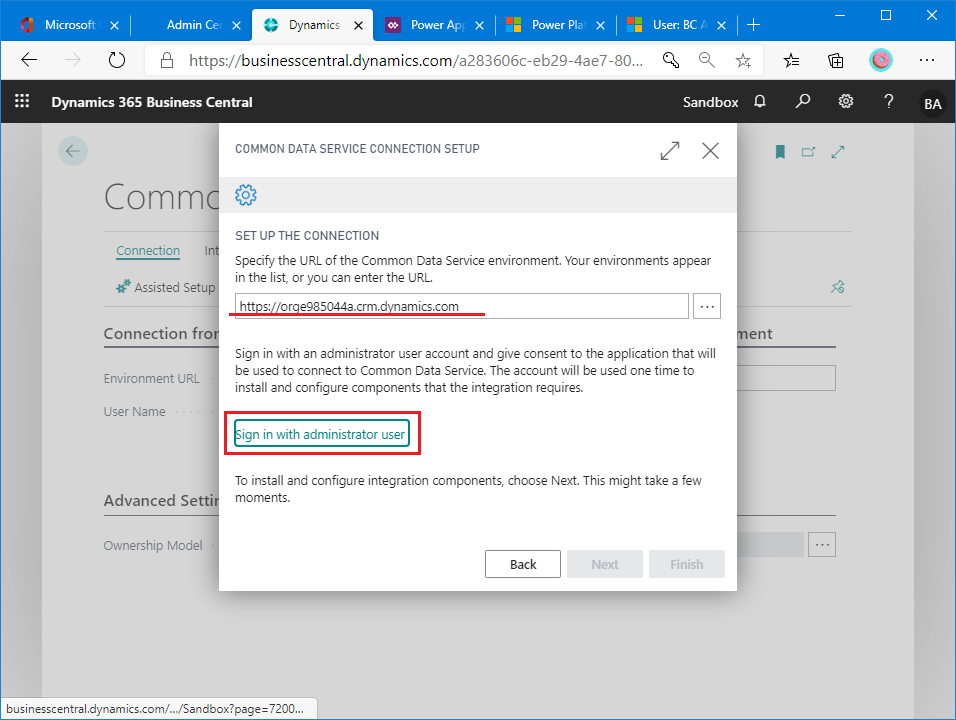Open the browser Collections button
This screenshot has height=720, width=956.
(x=835, y=60)
